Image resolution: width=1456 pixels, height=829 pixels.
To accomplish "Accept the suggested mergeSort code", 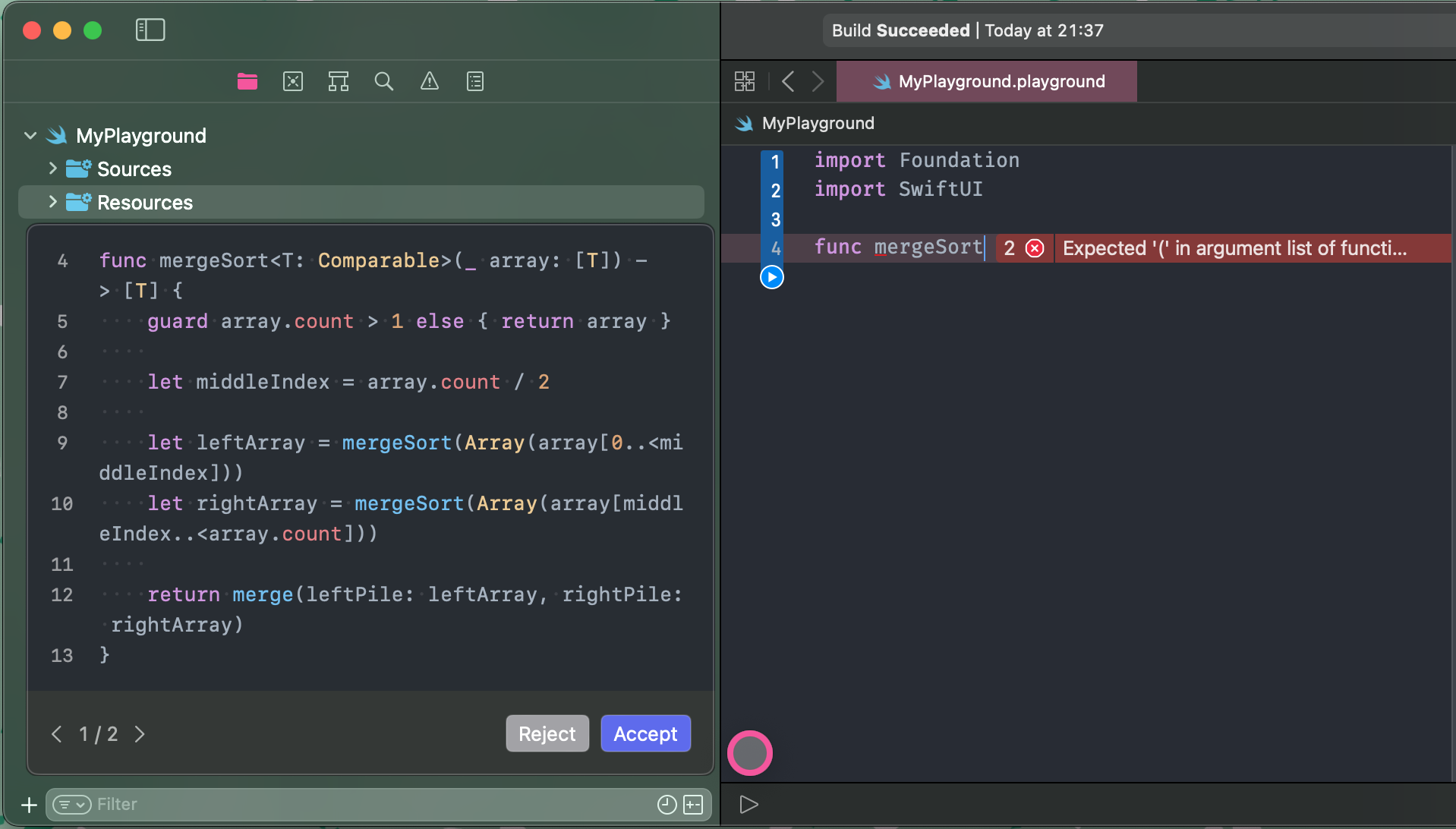I will click(645, 733).
